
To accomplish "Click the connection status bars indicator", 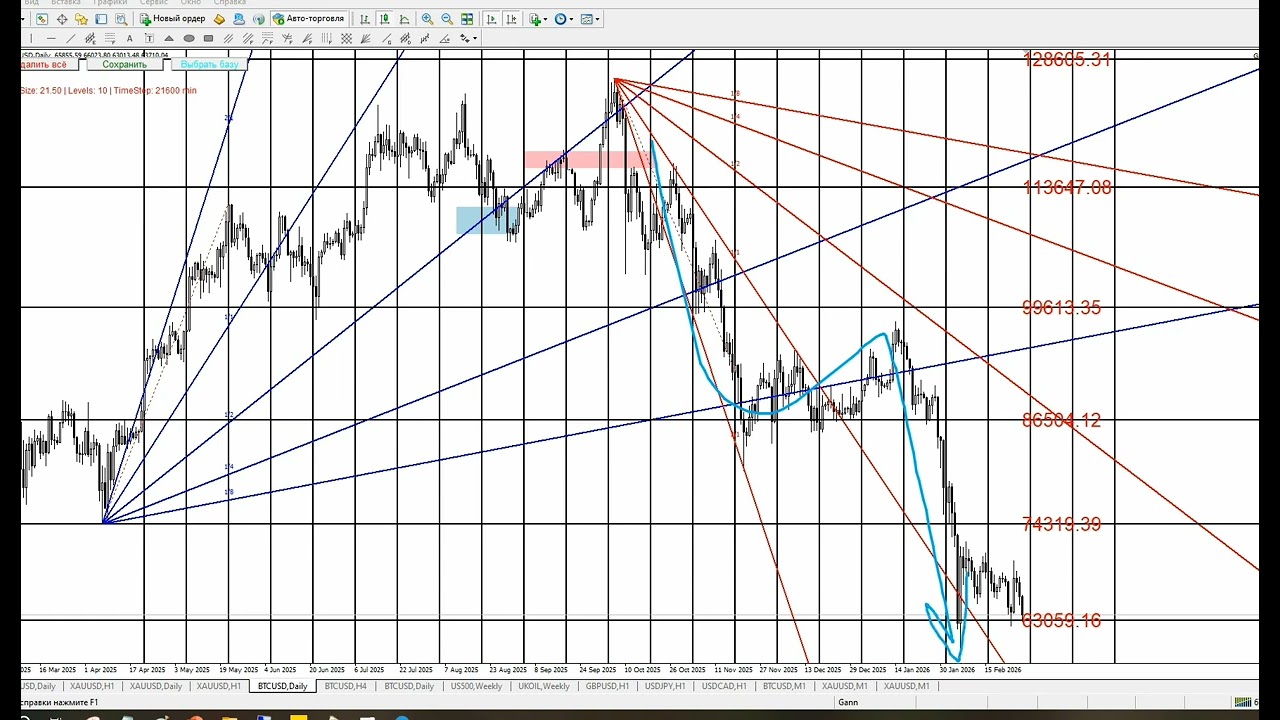I will coord(1245,702).
